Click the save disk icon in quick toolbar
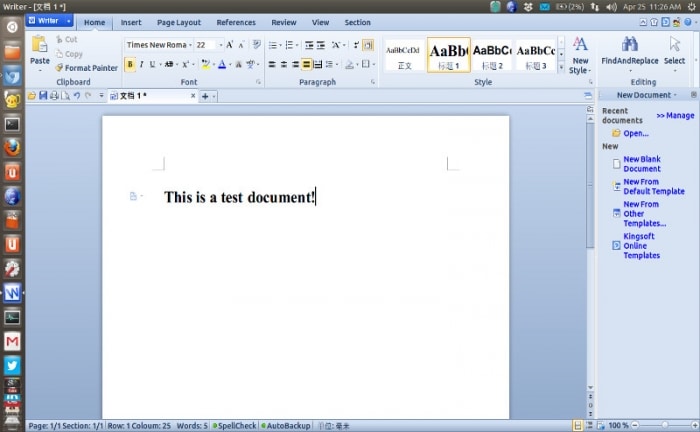Image resolution: width=700 pixels, height=432 pixels. coord(43,96)
